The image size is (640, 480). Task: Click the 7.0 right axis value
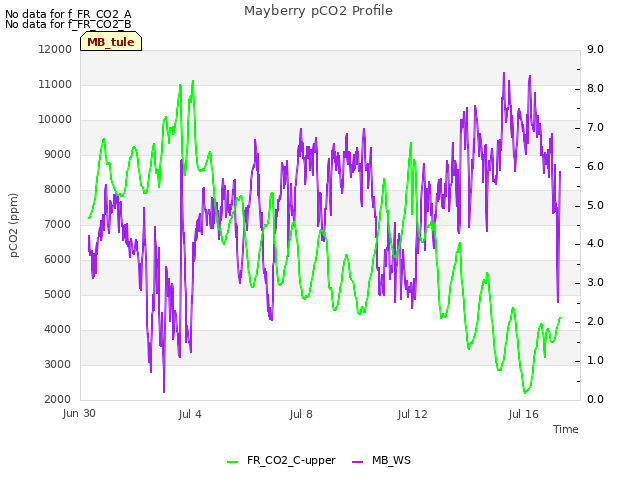(595, 127)
